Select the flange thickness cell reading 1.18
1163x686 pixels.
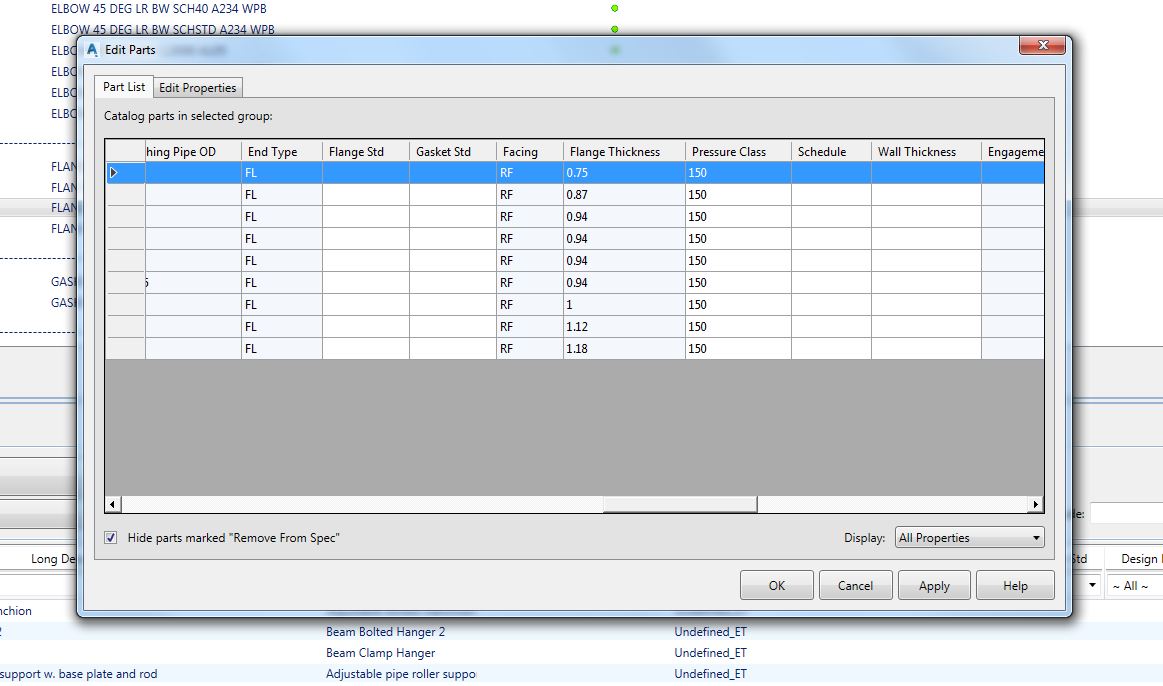coord(625,349)
